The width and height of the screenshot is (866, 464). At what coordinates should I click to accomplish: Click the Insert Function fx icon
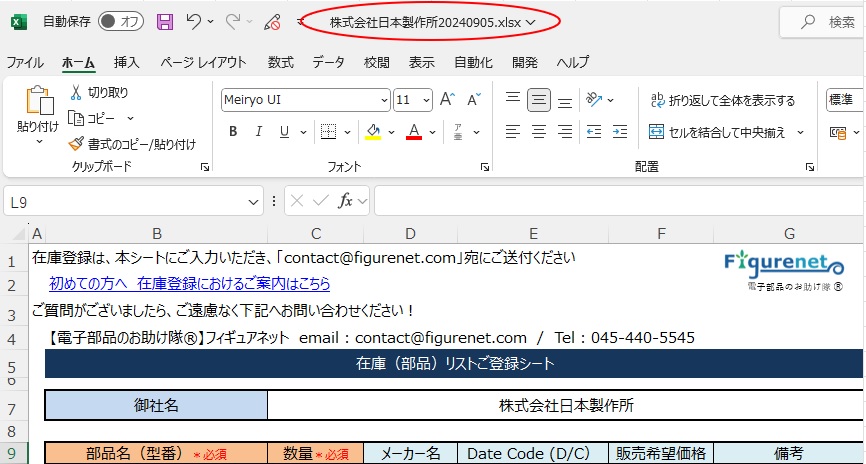(346, 201)
